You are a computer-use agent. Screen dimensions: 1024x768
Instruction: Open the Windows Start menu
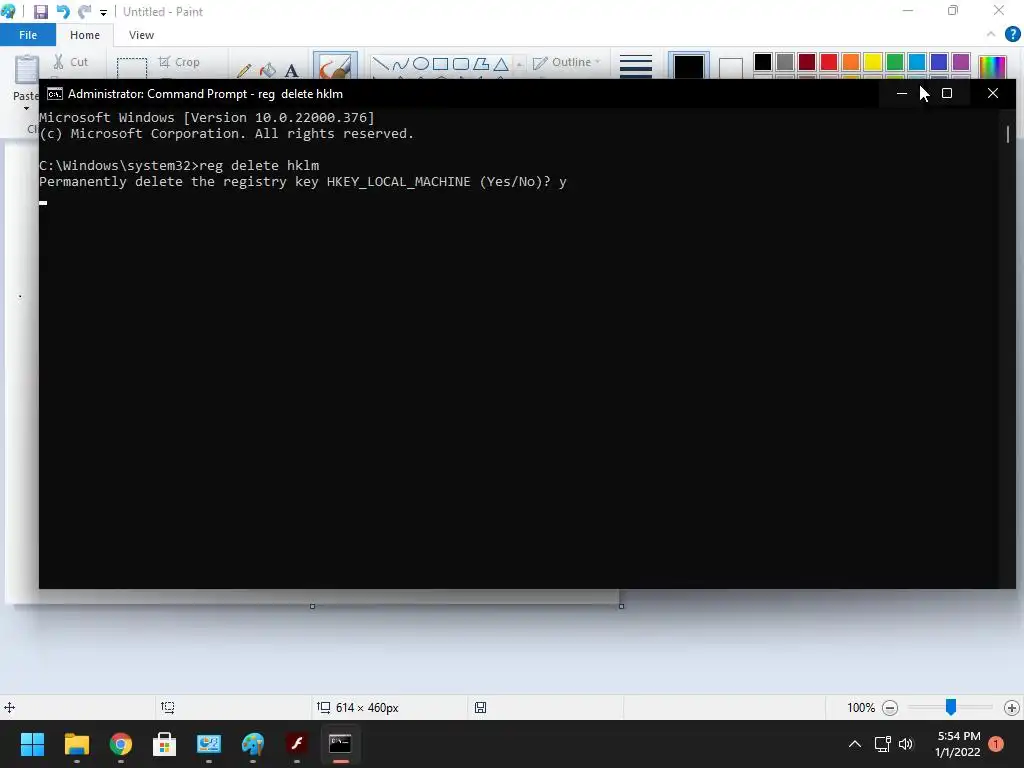tap(32, 744)
